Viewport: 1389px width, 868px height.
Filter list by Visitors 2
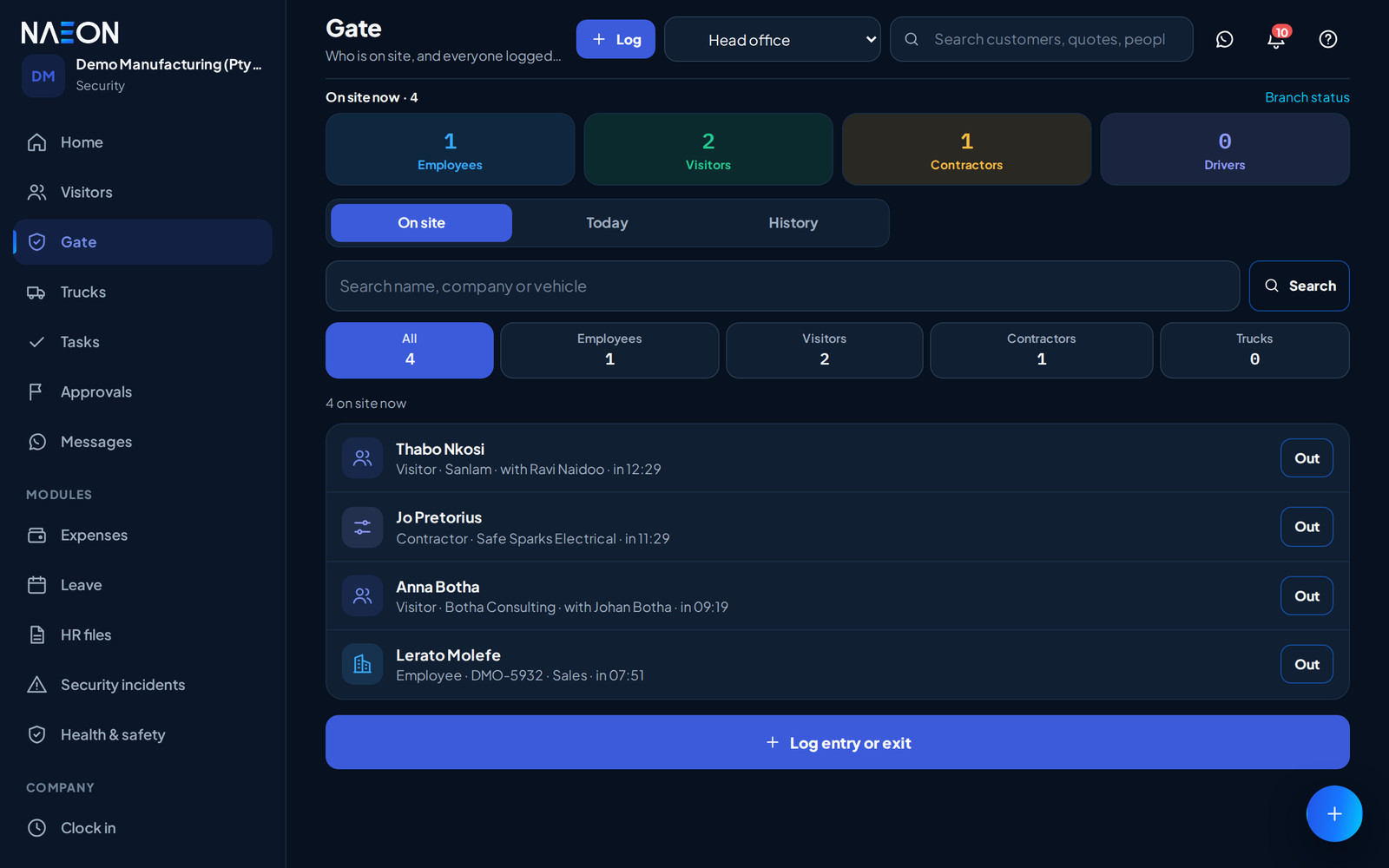coord(824,351)
